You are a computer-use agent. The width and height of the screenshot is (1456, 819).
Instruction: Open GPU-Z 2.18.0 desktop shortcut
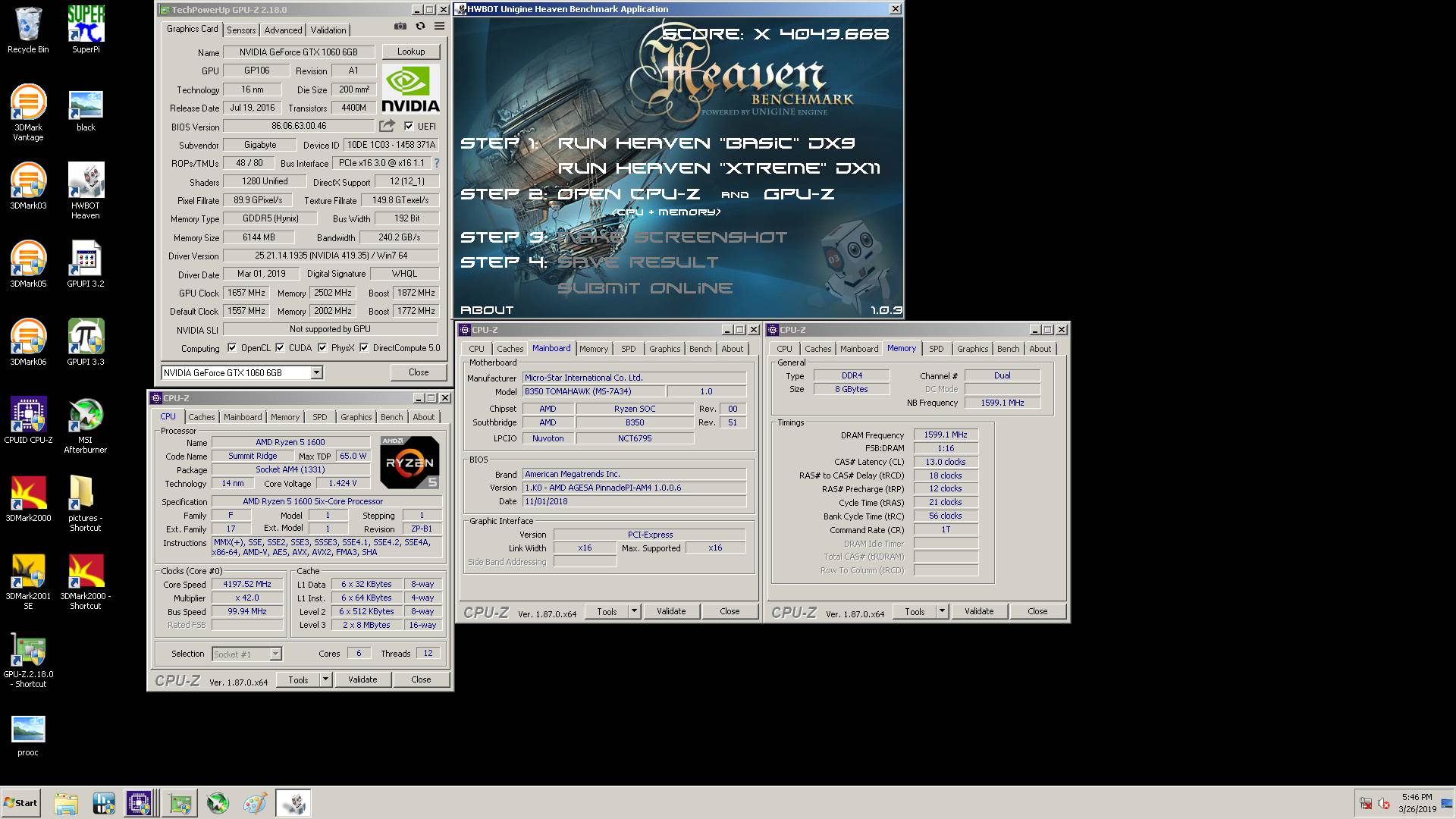(28, 660)
